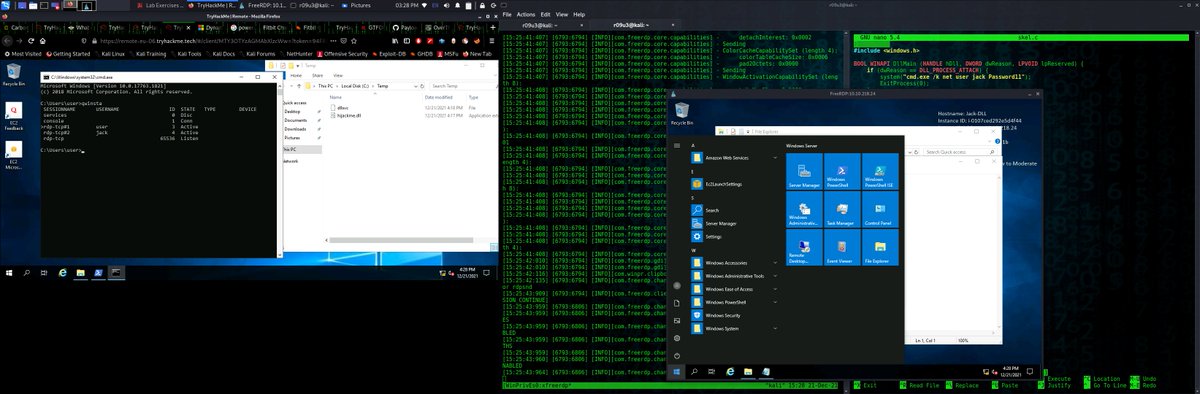
Task: Open Windows Administrative Tools tile
Action: (x=804, y=209)
